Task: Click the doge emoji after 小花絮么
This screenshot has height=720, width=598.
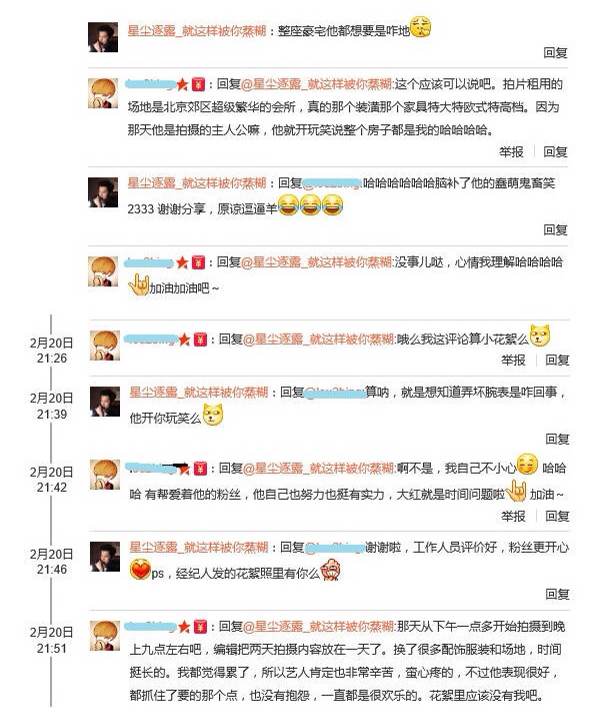Action: coord(540,335)
